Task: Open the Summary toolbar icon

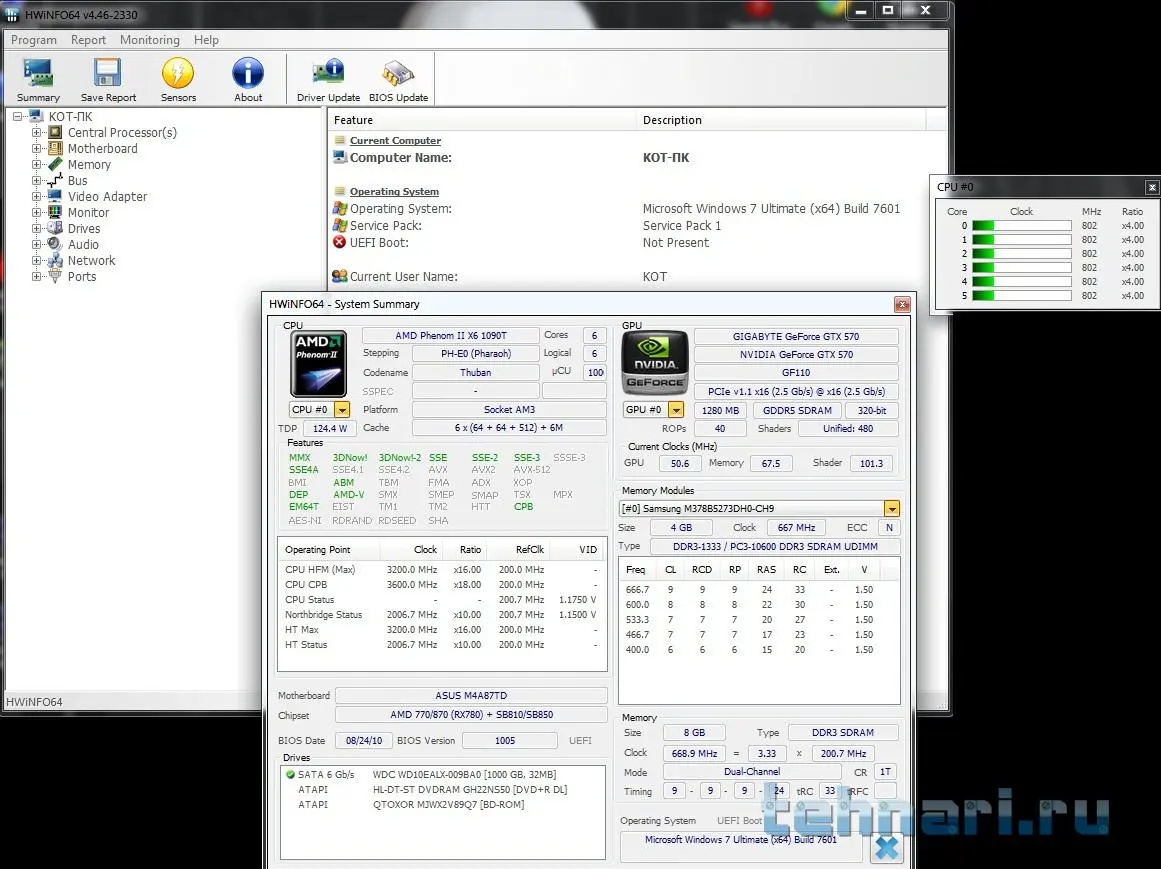Action: (38, 74)
